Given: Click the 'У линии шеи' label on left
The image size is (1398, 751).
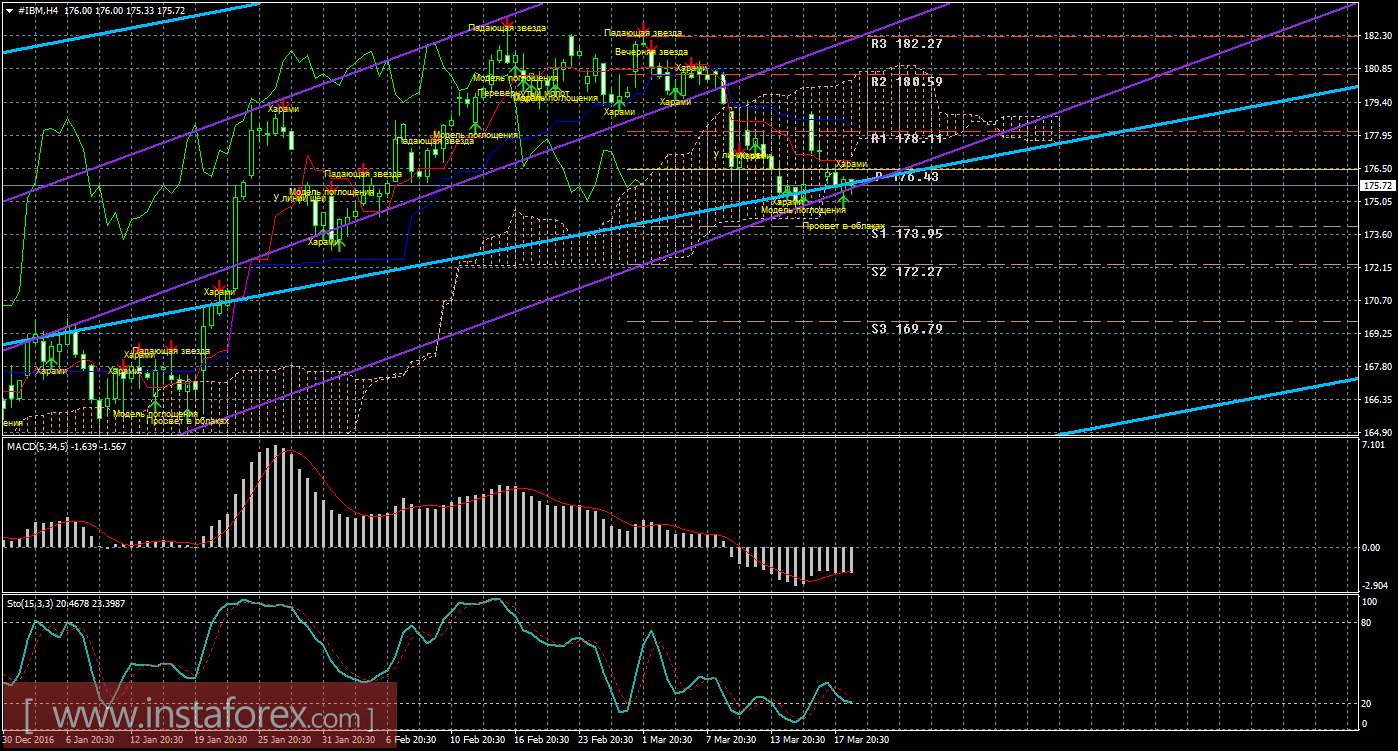Looking at the screenshot, I should click(298, 198).
